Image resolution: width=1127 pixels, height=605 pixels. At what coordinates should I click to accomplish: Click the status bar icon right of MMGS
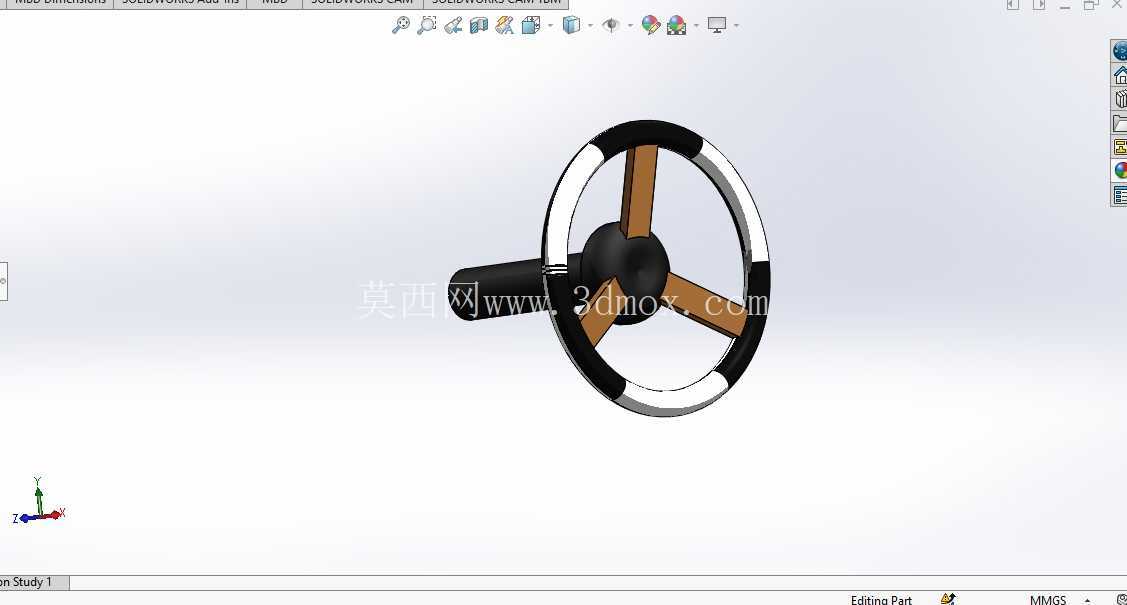pos(1121,599)
